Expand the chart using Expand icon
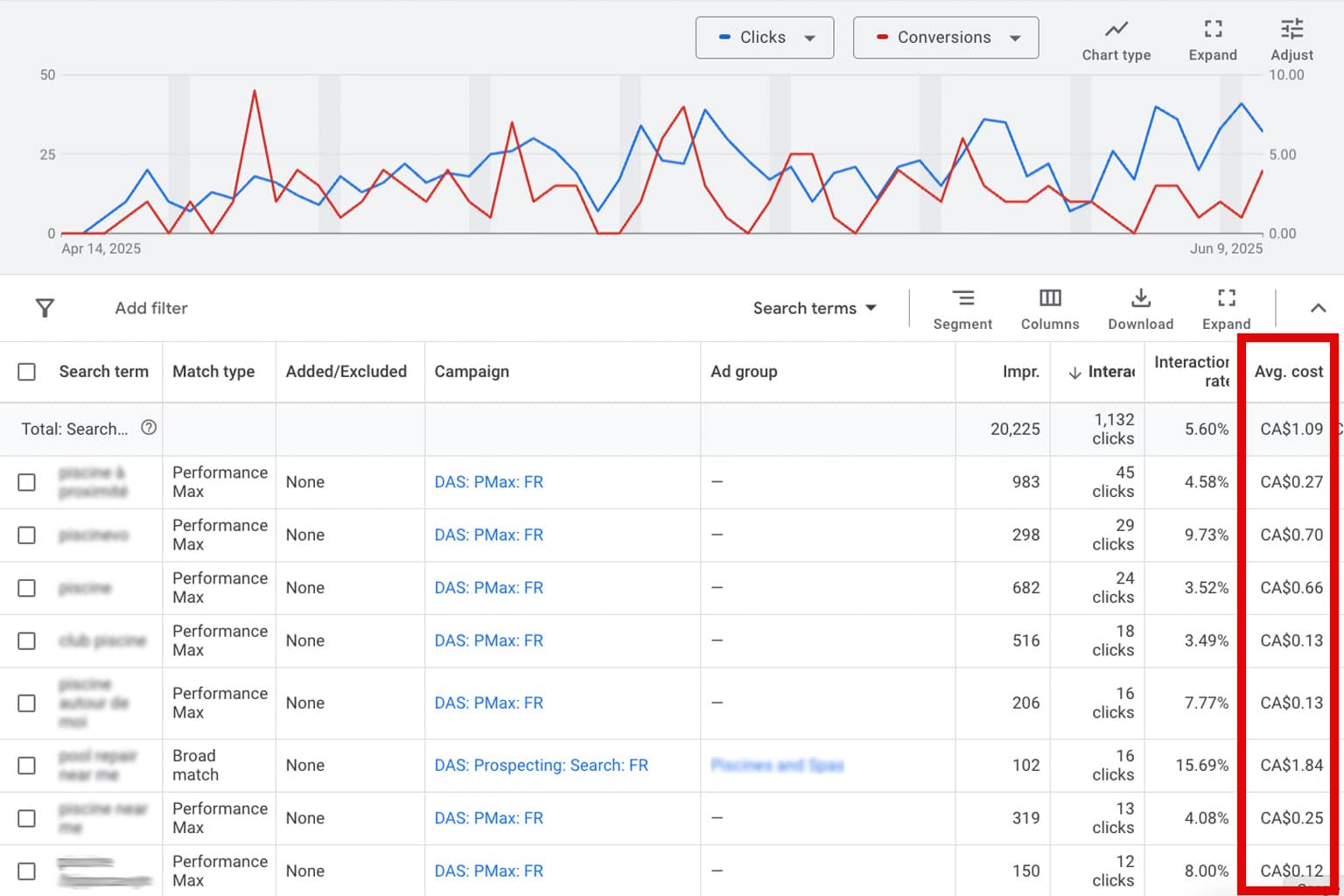This screenshot has width=1344, height=896. point(1213,39)
